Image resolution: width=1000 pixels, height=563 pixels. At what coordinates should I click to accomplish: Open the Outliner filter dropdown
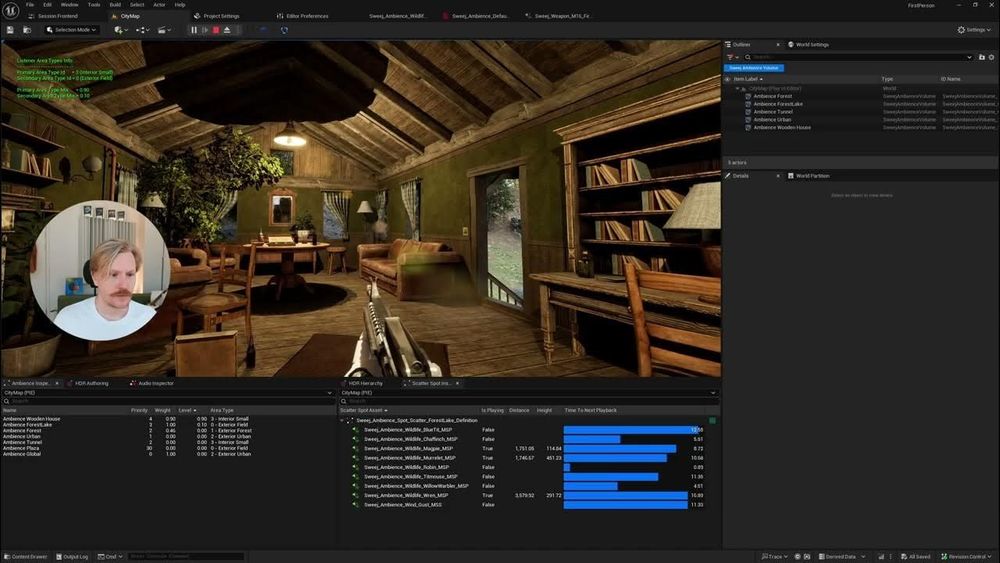coord(732,57)
